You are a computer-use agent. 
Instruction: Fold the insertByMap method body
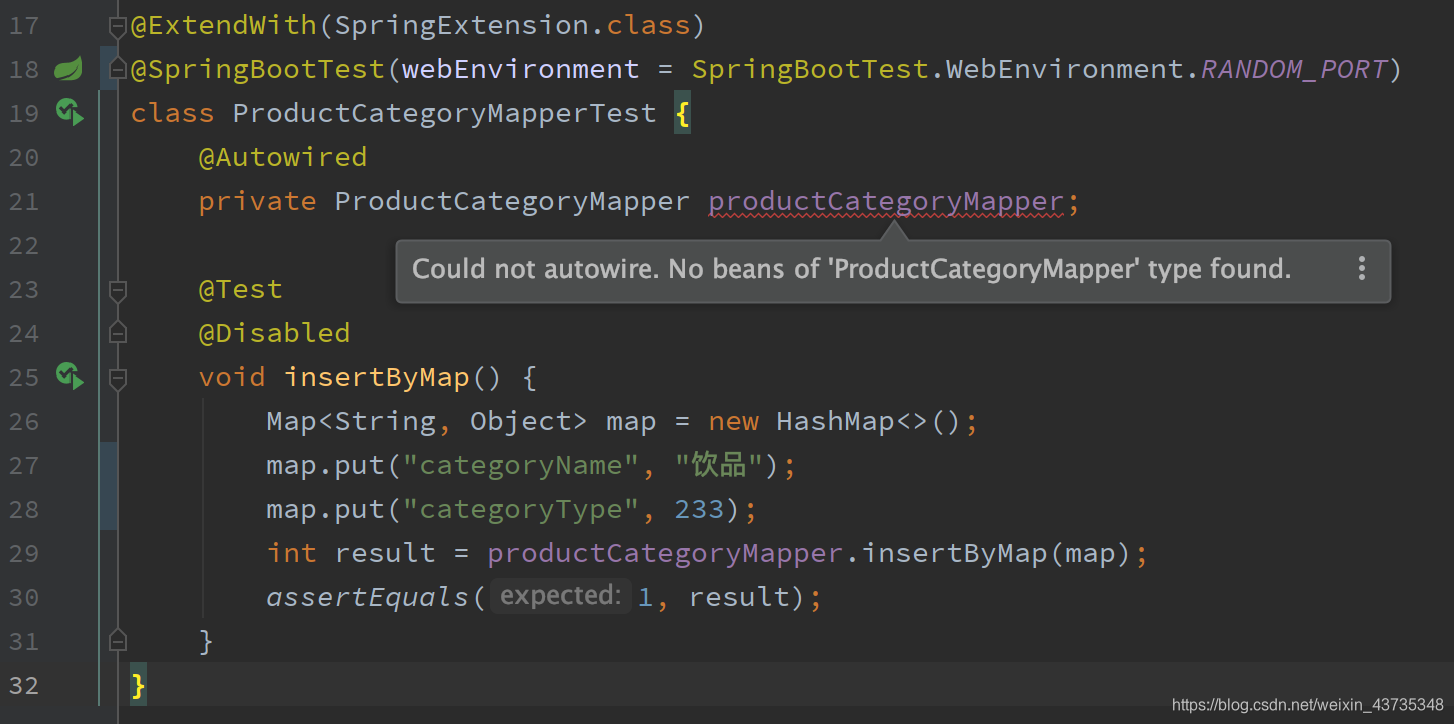tap(118, 378)
